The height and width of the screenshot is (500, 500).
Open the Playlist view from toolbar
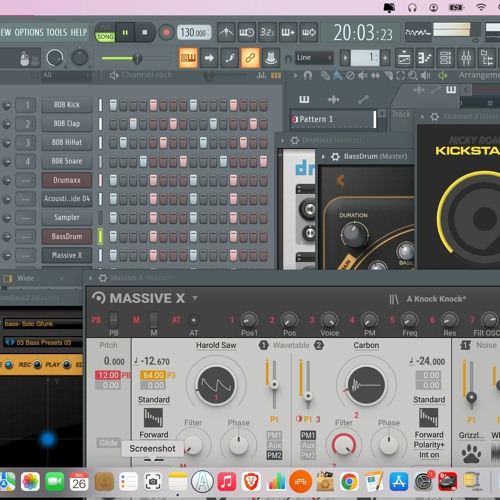(x=404, y=58)
